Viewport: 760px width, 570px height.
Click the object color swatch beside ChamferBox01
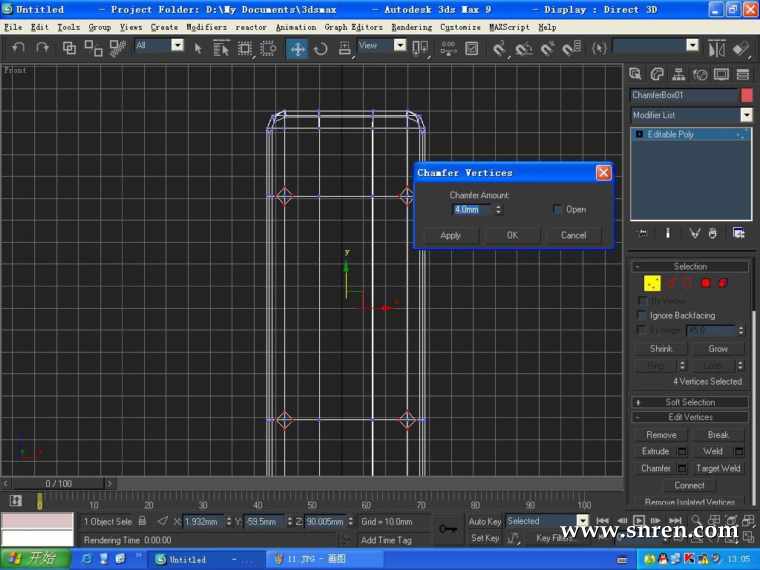coord(746,95)
